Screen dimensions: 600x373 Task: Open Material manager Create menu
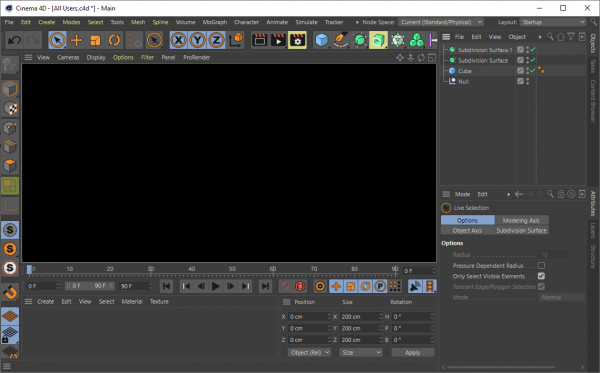pos(46,301)
